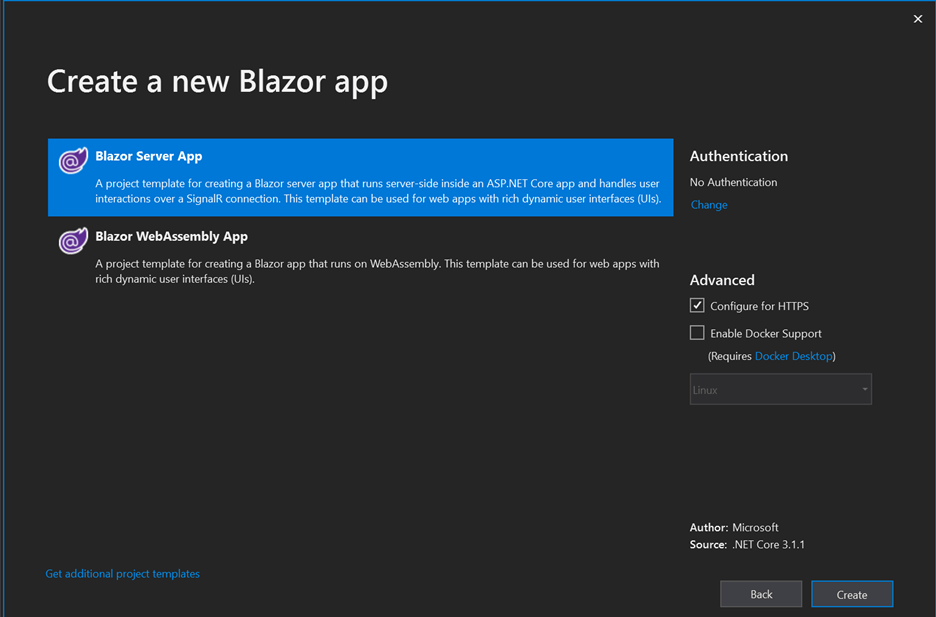Open the Docker Desktop link
936x617 pixels.
(x=794, y=356)
